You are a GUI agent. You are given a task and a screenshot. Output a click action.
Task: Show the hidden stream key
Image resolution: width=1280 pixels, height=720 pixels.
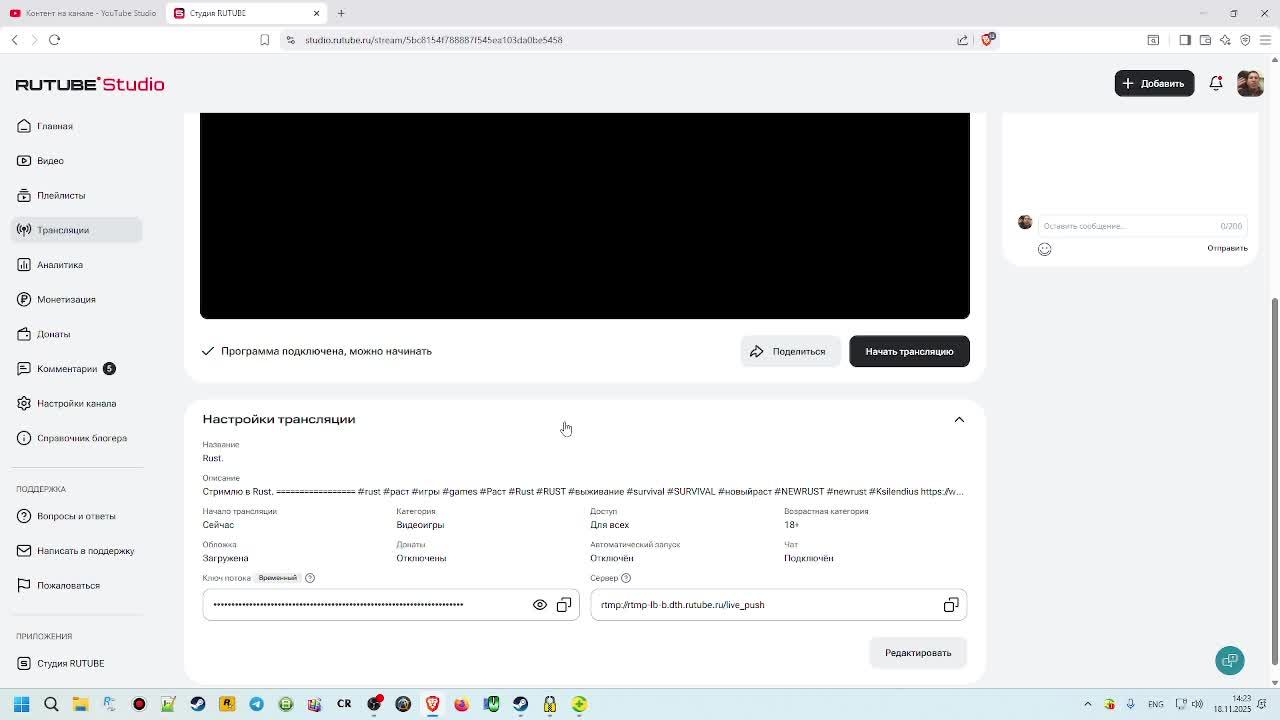pos(540,605)
